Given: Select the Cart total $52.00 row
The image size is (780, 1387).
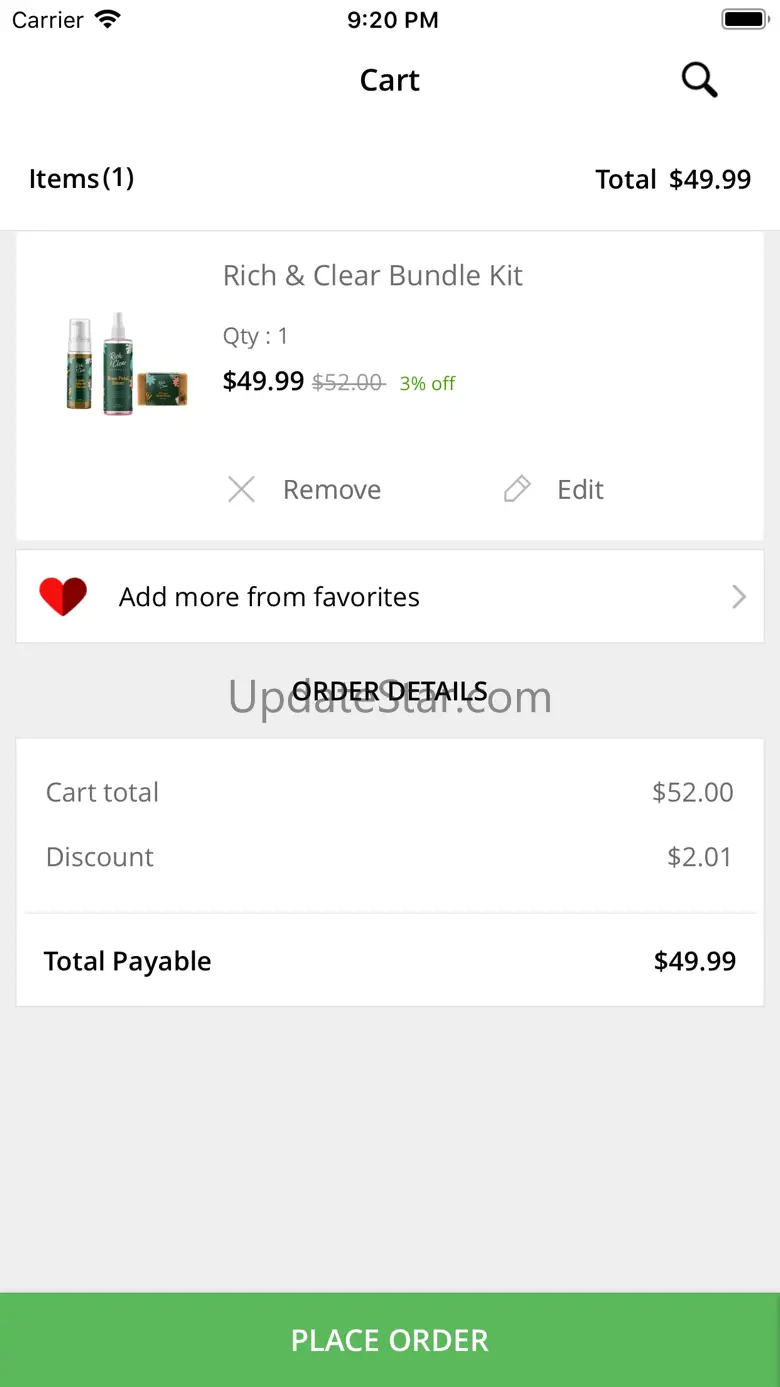Looking at the screenshot, I should tap(390, 792).
